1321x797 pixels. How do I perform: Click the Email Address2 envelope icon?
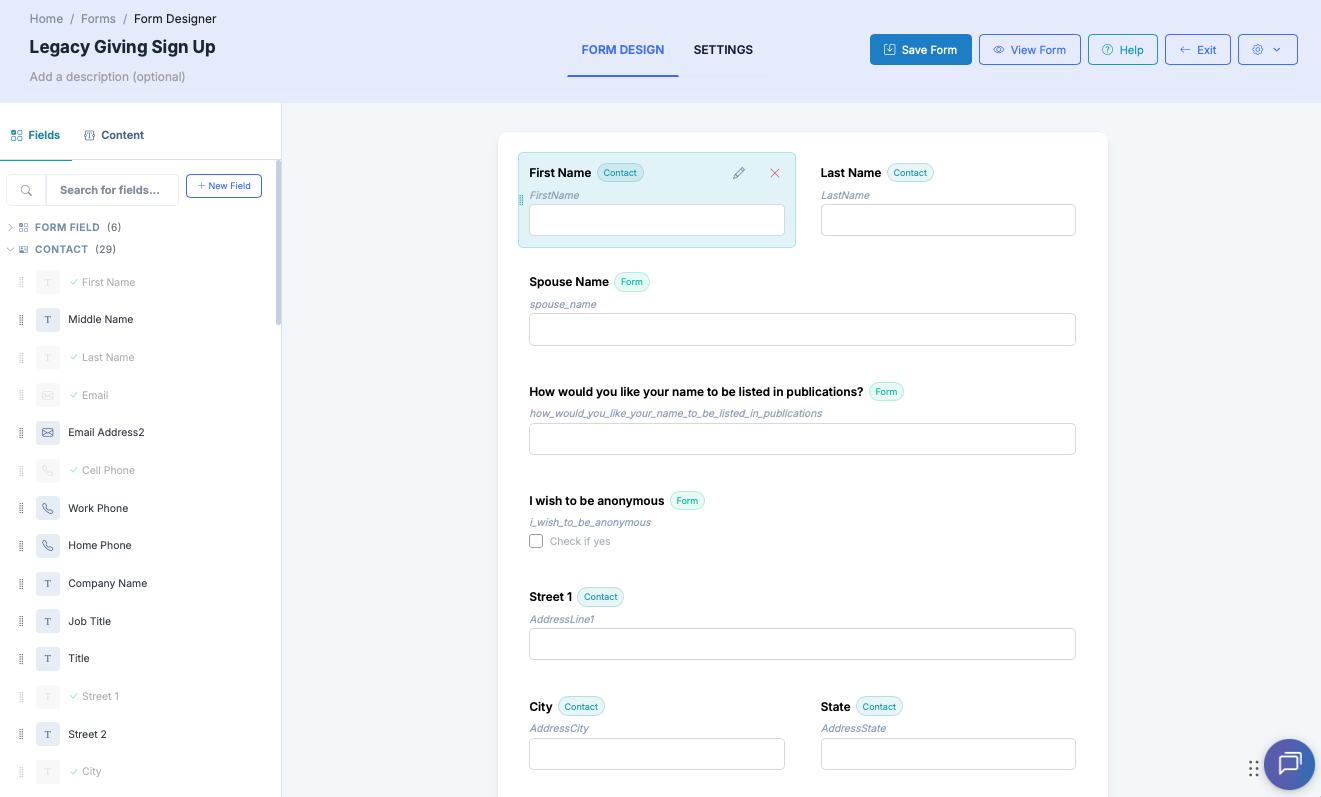pos(48,433)
